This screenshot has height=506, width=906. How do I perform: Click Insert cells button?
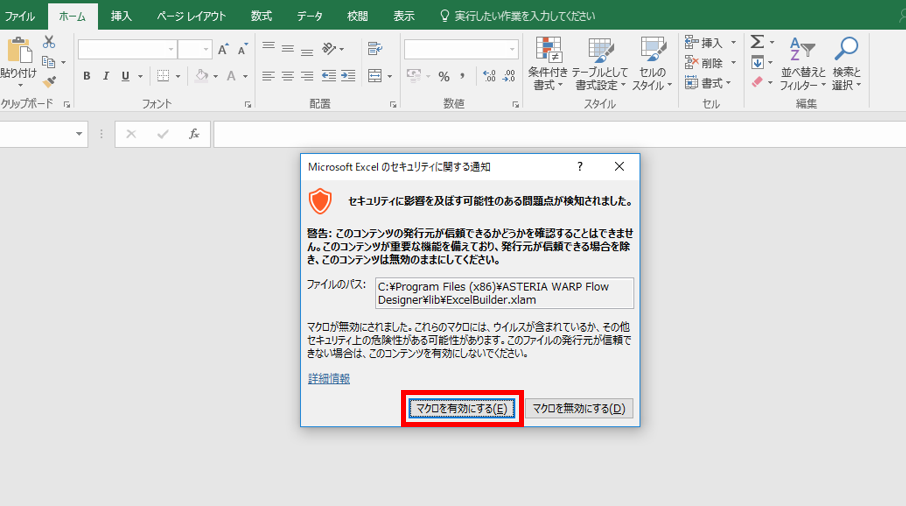click(710, 43)
